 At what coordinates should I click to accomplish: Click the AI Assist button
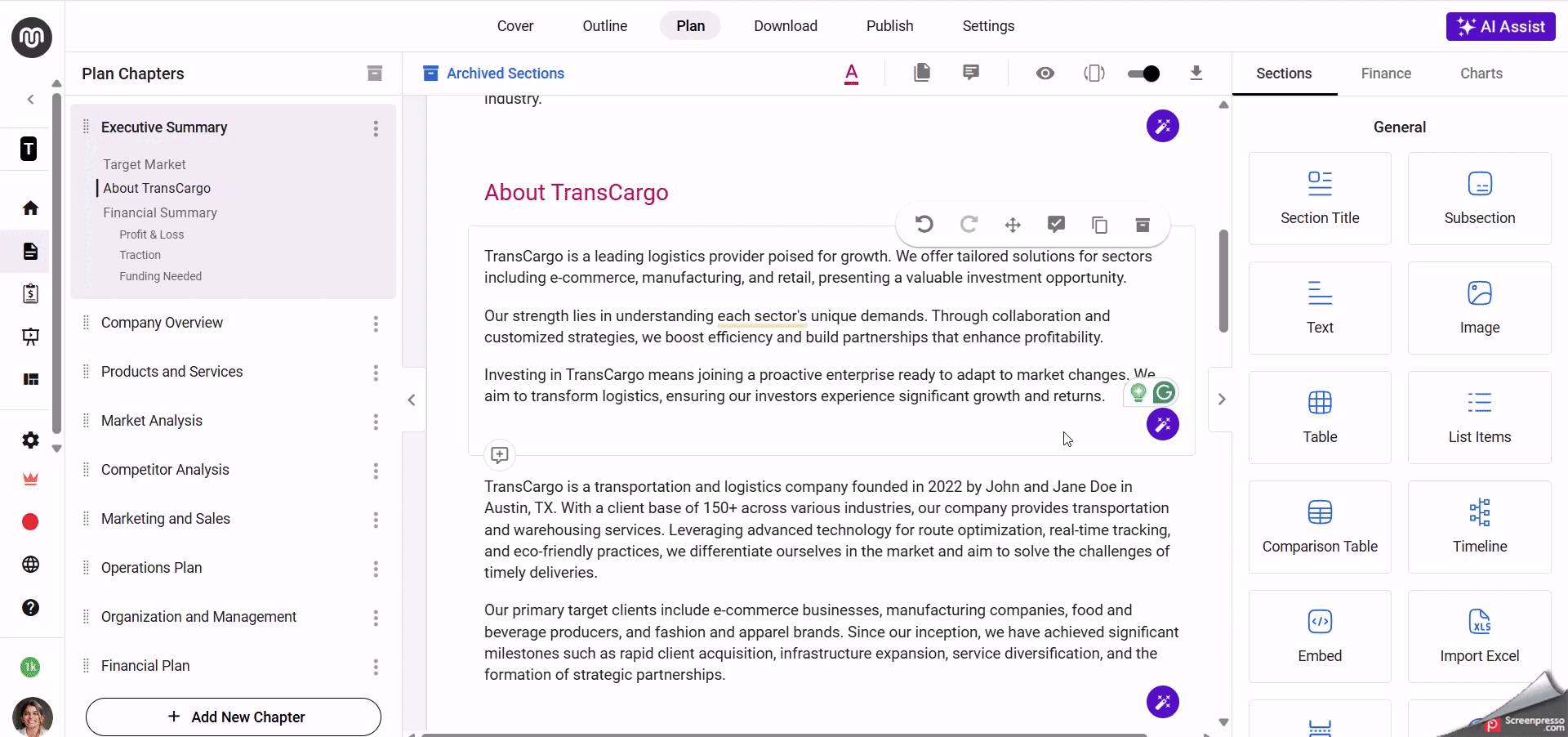pos(1501,26)
